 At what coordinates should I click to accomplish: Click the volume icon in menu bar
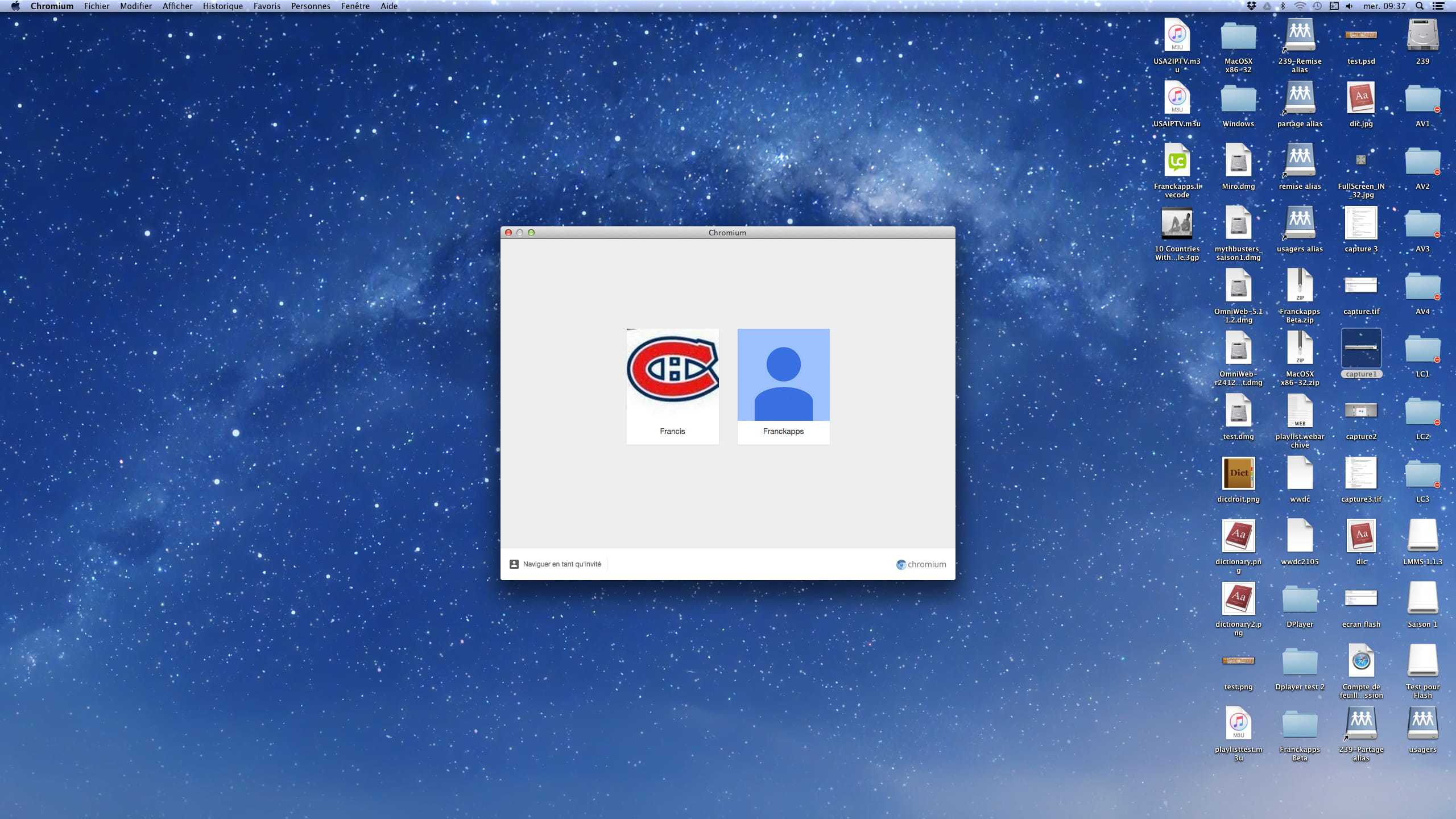pos(1350,6)
